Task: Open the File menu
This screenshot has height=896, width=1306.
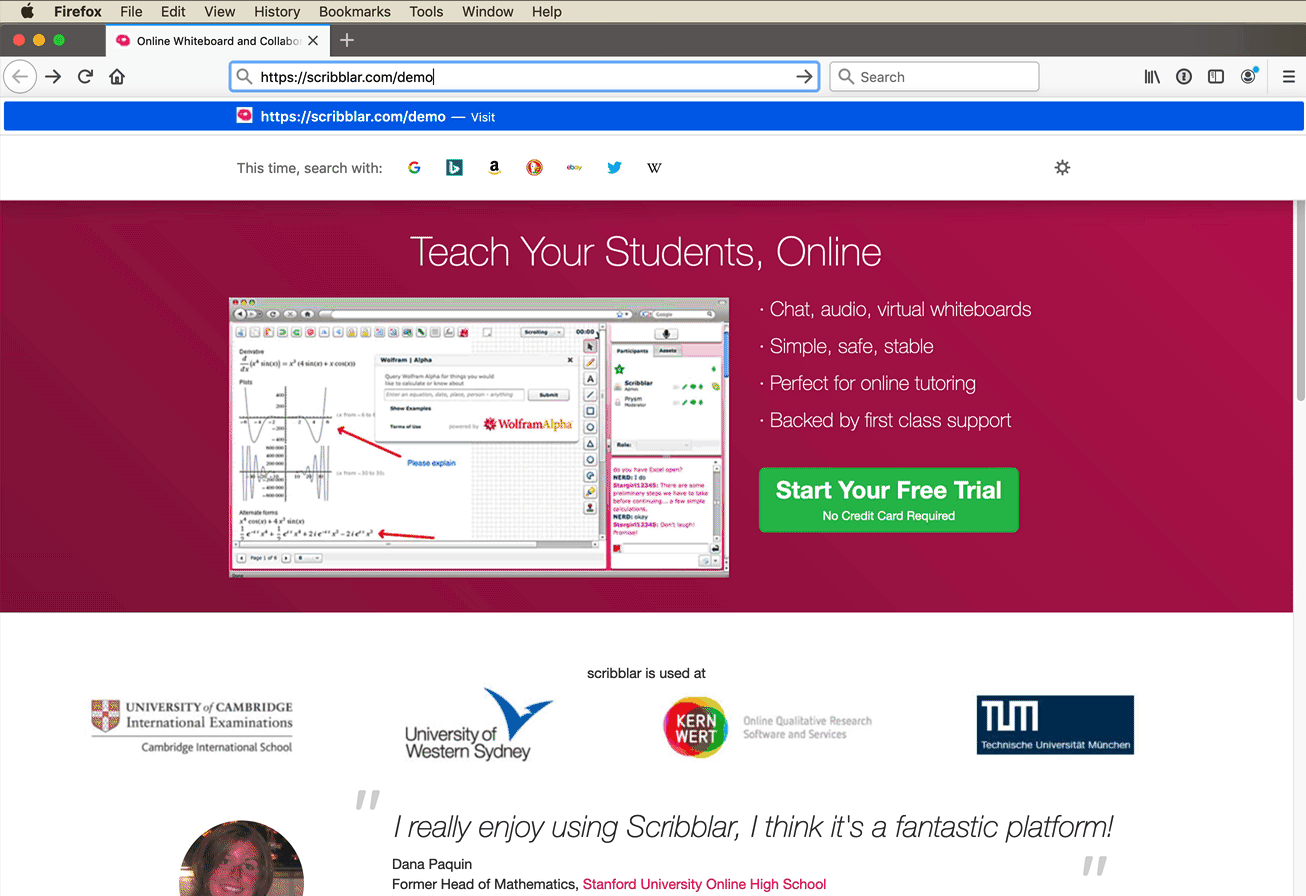Action: point(131,11)
